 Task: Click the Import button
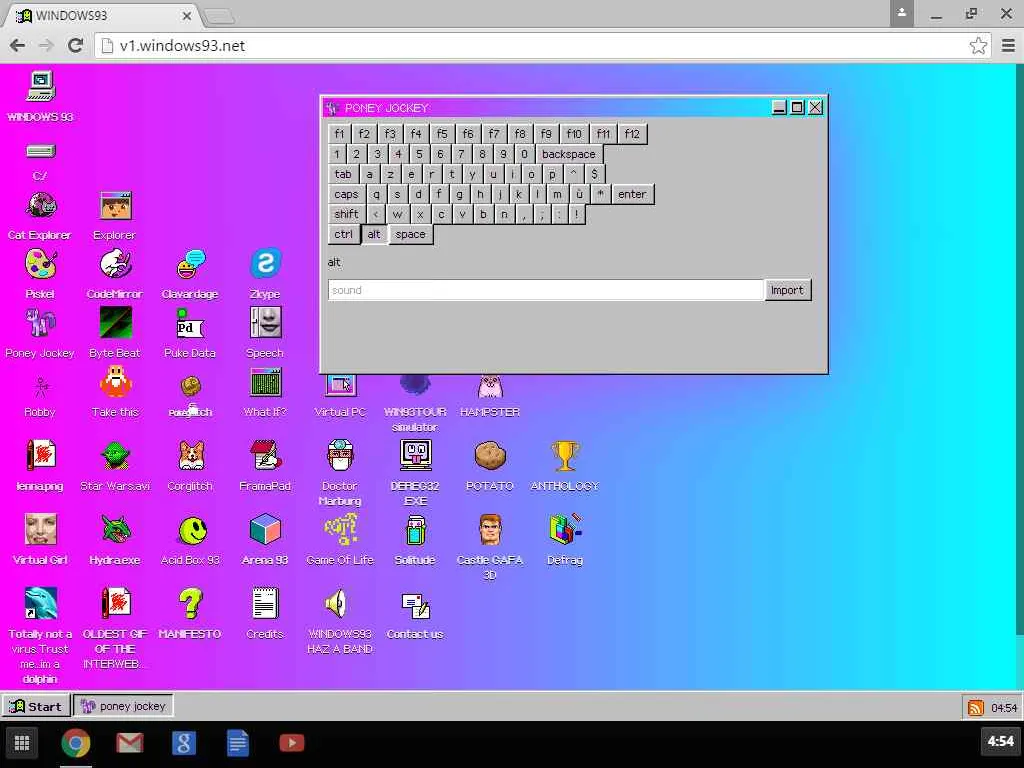pyautogui.click(x=787, y=290)
